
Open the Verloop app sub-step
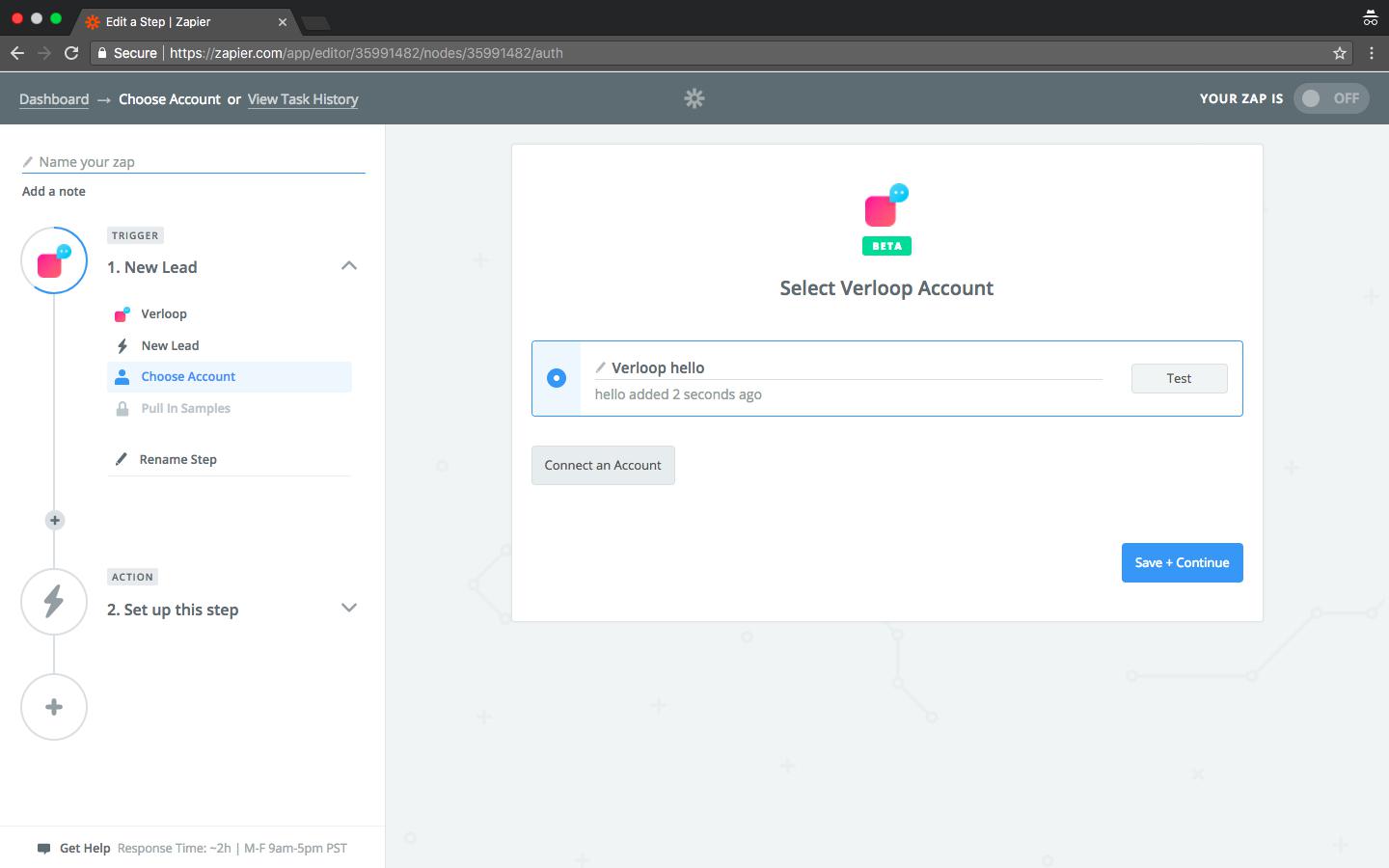tap(164, 314)
